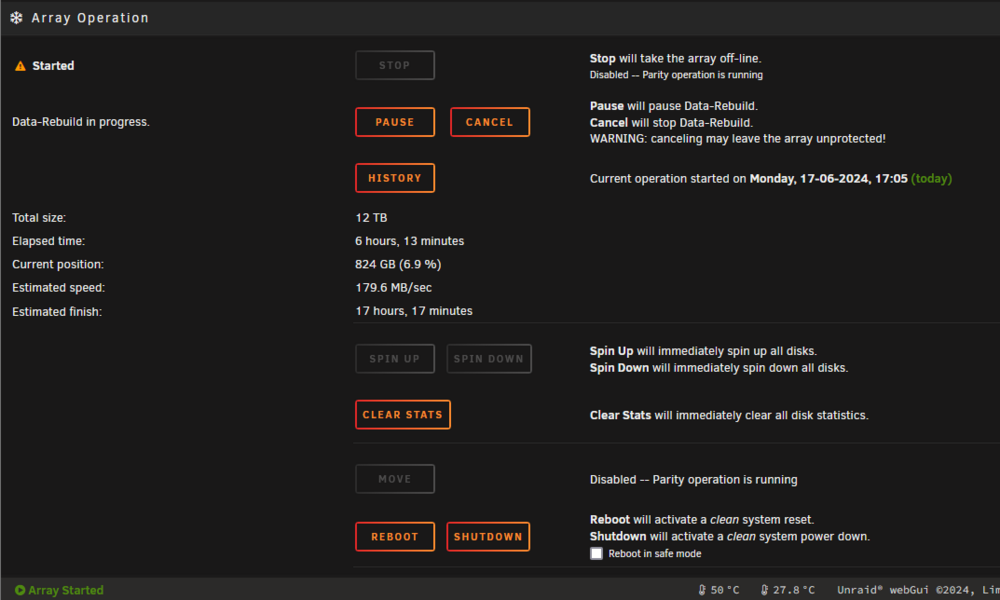Open the parity HISTORY button
1000x600 pixels.
[395, 178]
